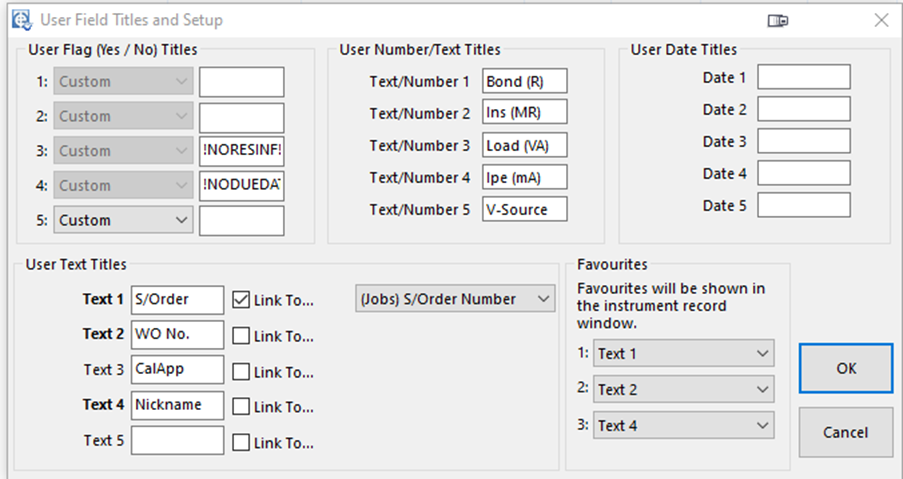
Task: Click the Bond (R) text field
Action: [524, 81]
